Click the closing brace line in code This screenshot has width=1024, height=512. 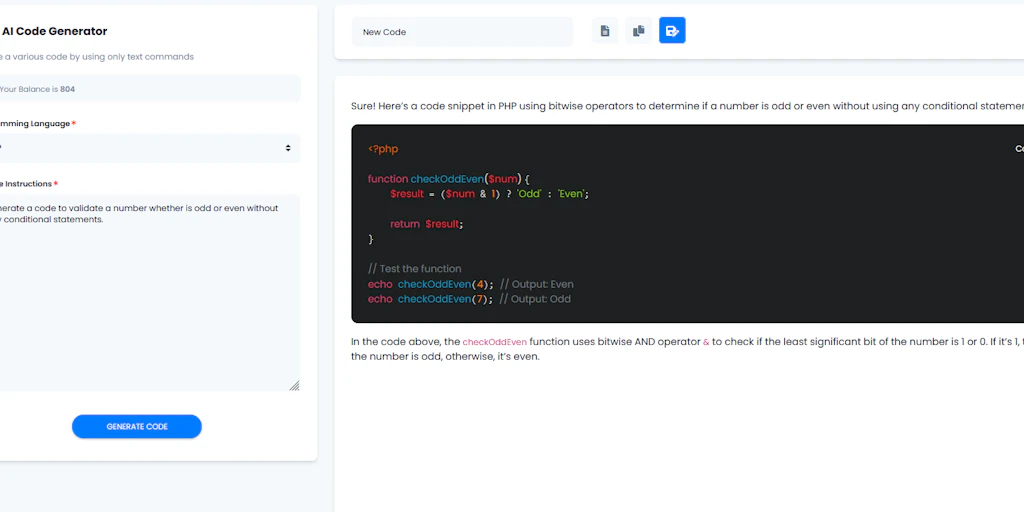[371, 239]
